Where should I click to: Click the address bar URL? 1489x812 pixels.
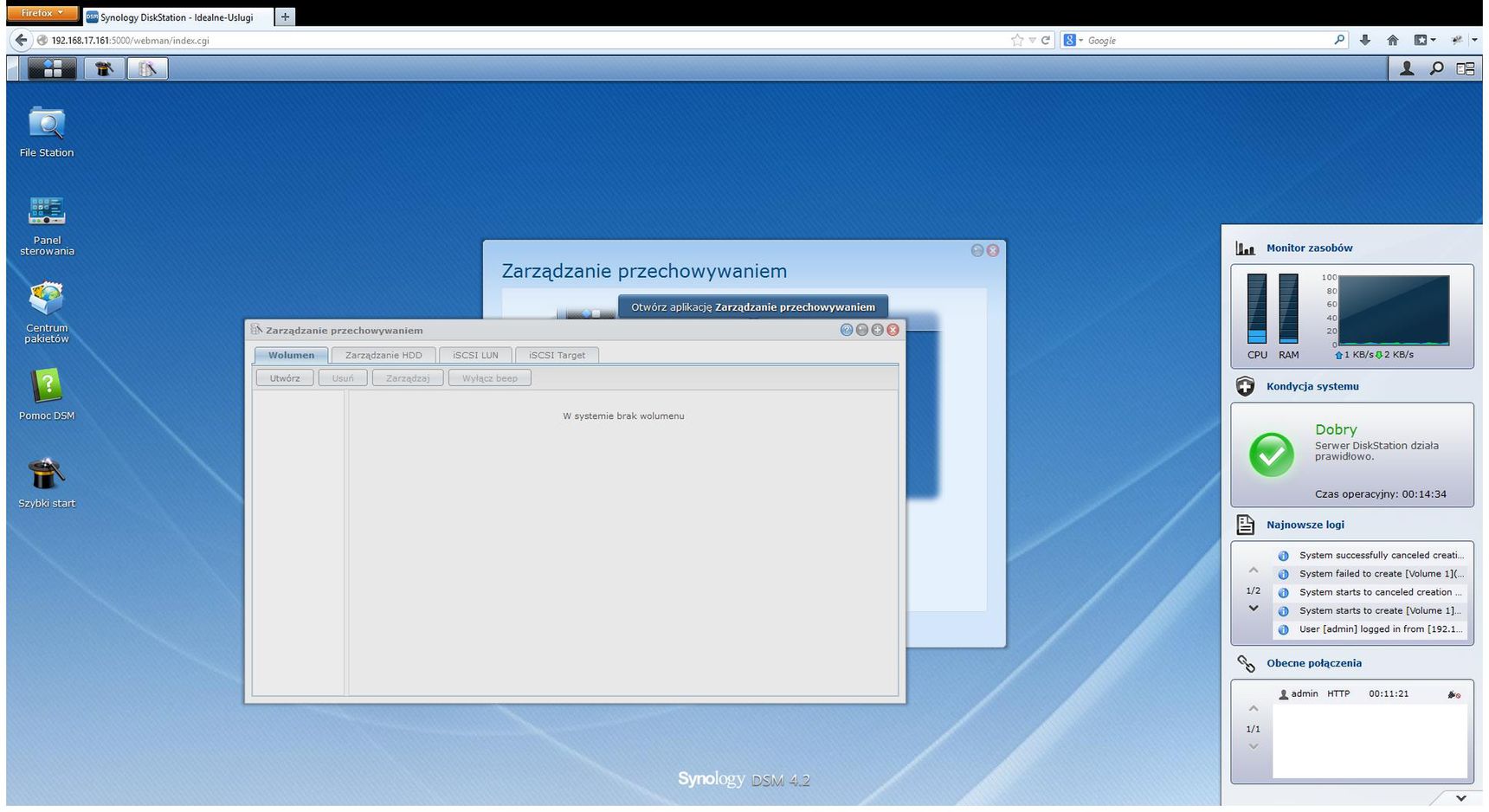(x=130, y=41)
